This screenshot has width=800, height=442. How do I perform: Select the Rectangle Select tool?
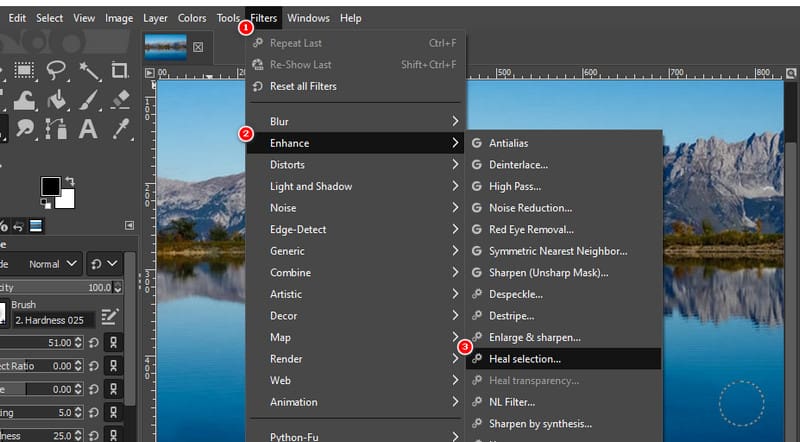tap(25, 70)
